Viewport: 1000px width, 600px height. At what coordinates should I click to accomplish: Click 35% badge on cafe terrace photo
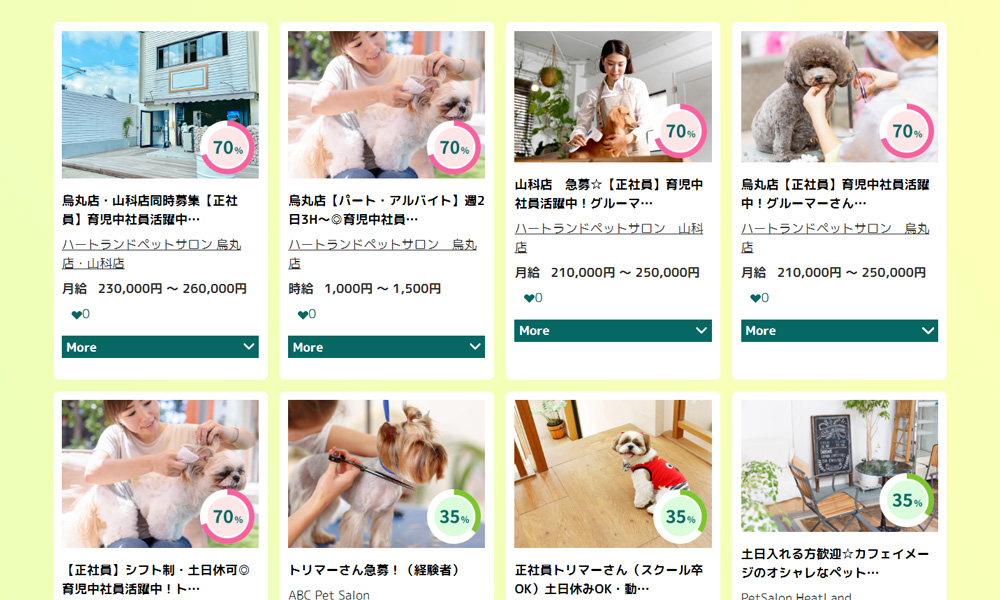tap(907, 501)
